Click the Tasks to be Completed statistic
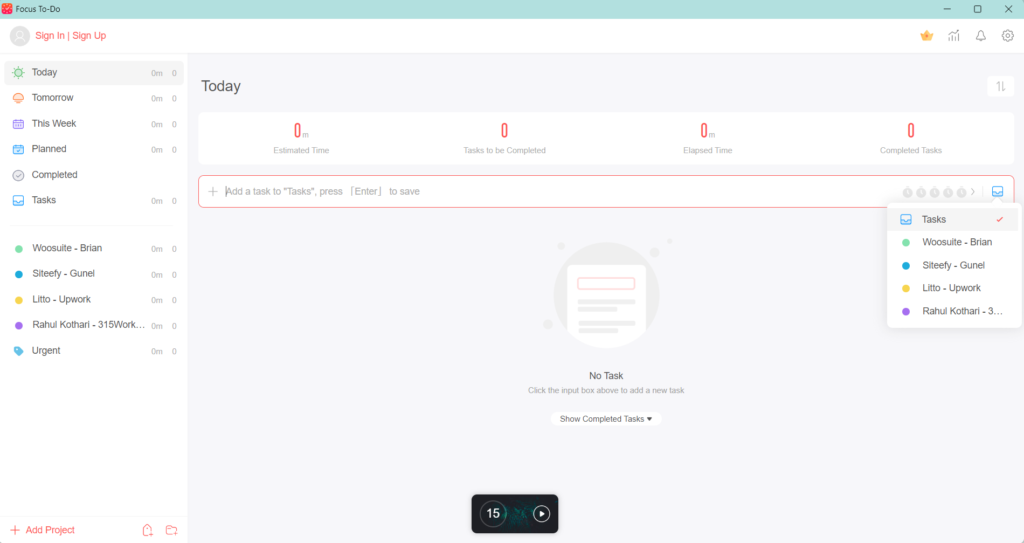The height and width of the screenshot is (543, 1024). 504,139
